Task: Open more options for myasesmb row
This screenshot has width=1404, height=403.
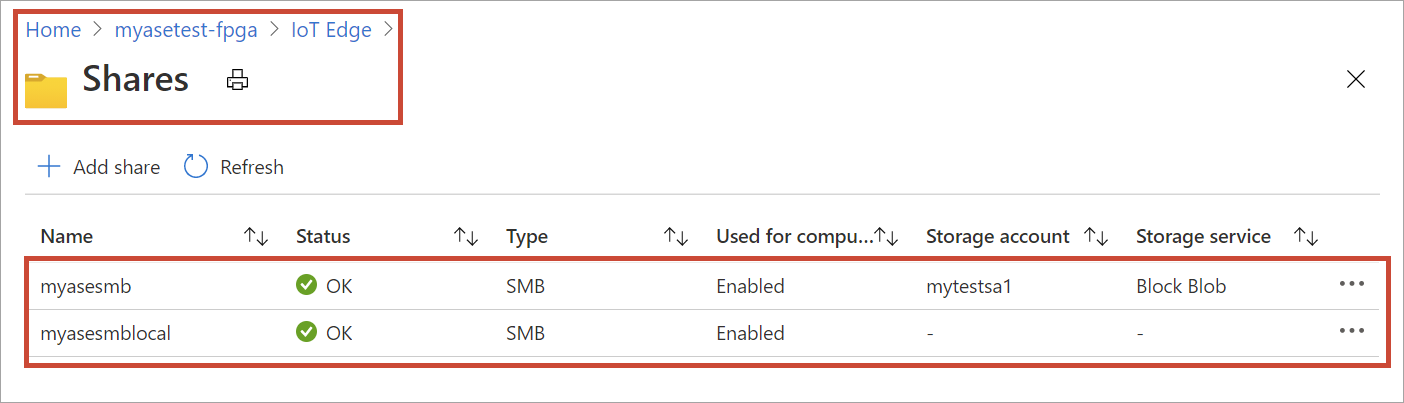Action: [x=1351, y=285]
